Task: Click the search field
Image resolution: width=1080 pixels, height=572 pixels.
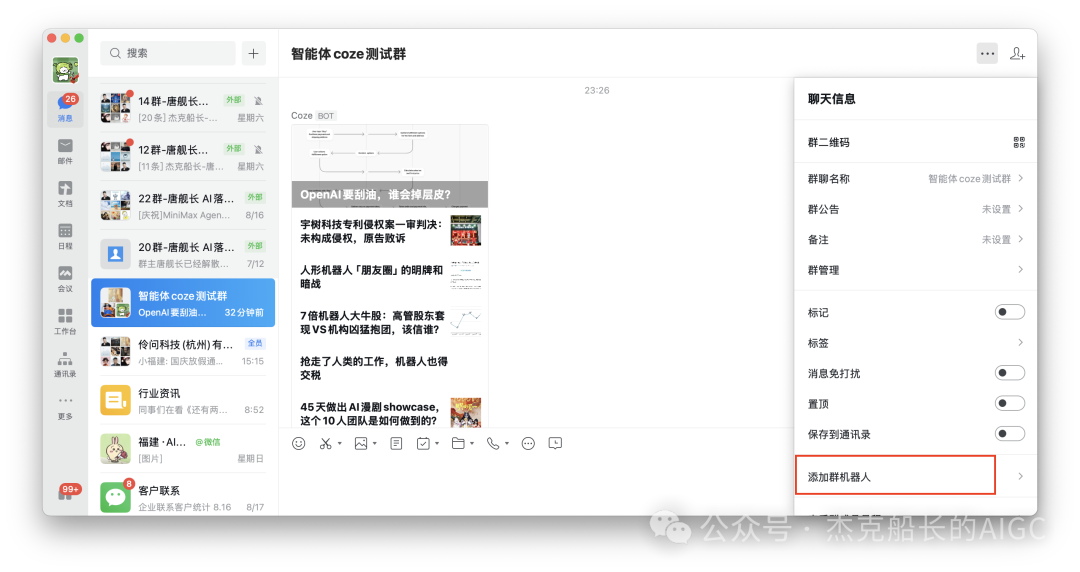Action: pos(168,53)
